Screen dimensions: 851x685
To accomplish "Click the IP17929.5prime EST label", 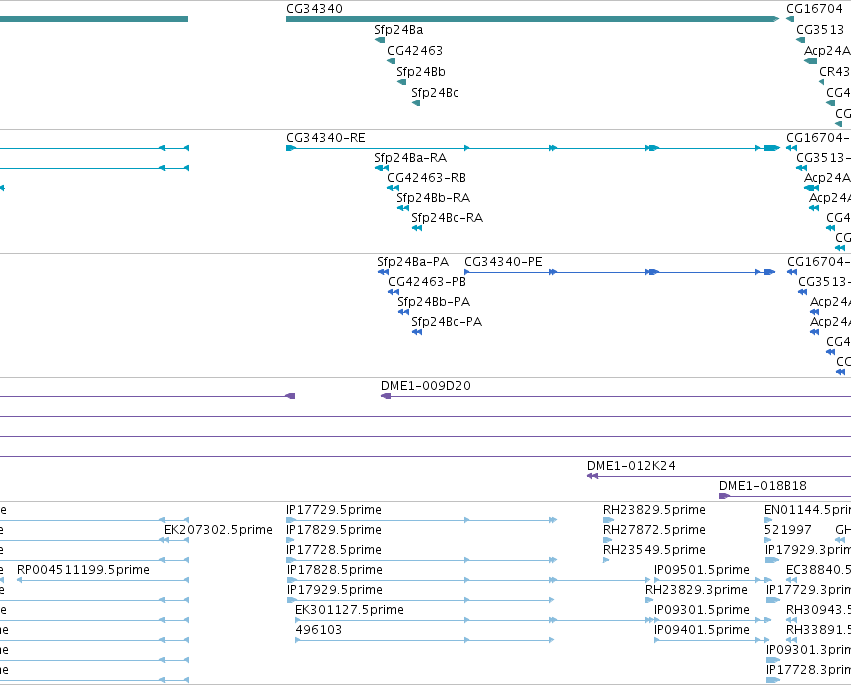I will tap(335, 590).
